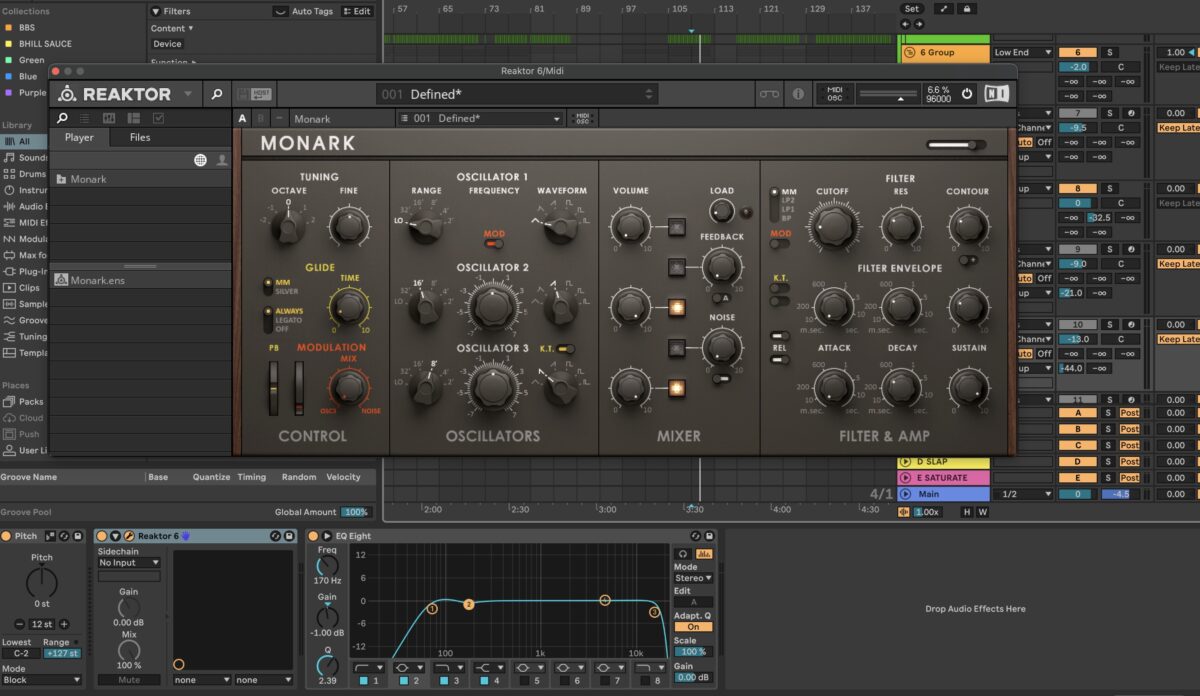Enable EQ Eight band 5 activator
Screen dimensions: 1200x696
[522, 681]
